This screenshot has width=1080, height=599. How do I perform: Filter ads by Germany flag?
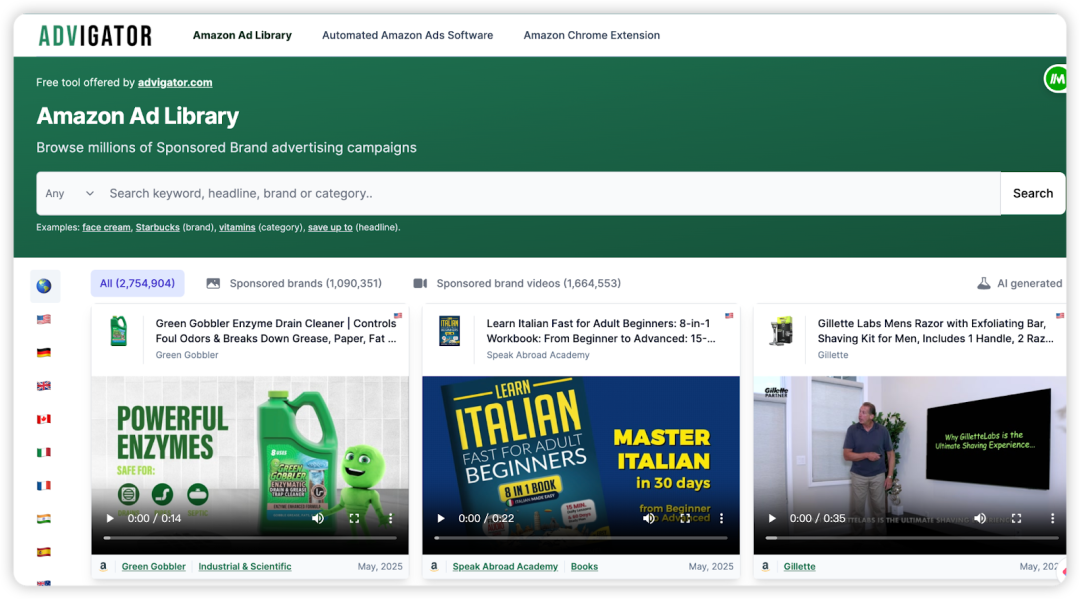[43, 353]
